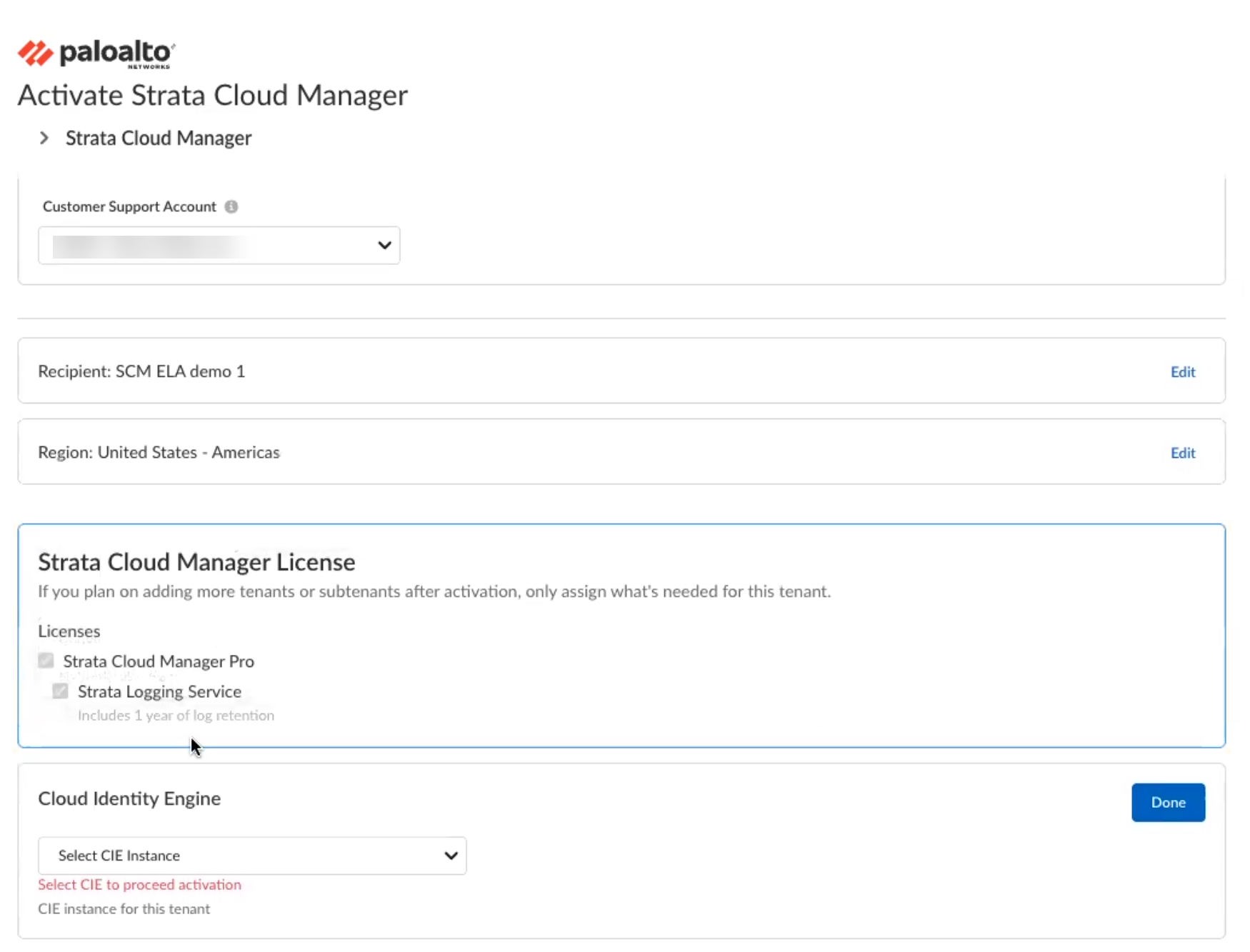Click the Cloud Identity Engine heading
This screenshot has height=952, width=1250.
click(x=129, y=798)
